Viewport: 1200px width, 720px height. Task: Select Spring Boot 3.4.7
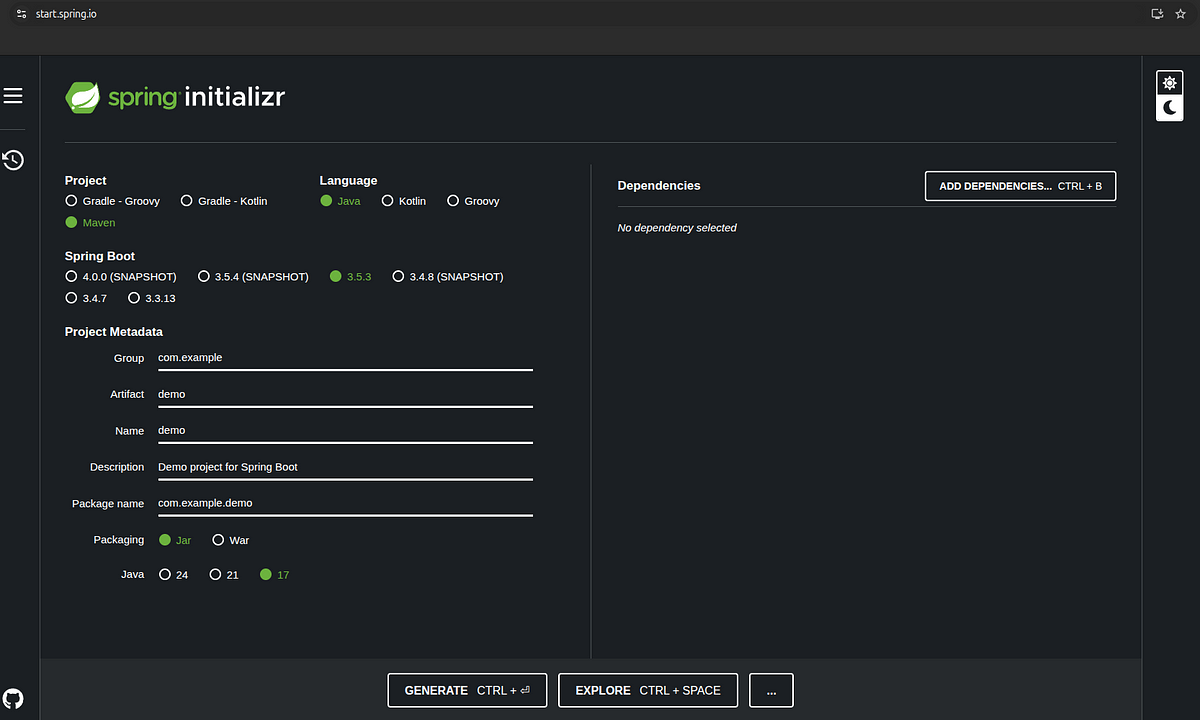(86, 298)
